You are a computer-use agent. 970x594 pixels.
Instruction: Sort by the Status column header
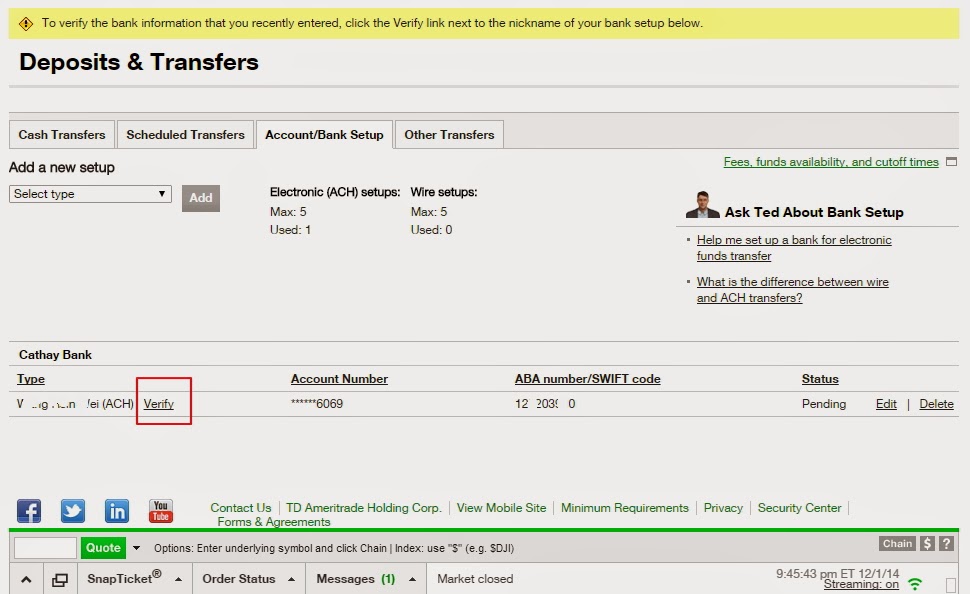click(x=820, y=379)
